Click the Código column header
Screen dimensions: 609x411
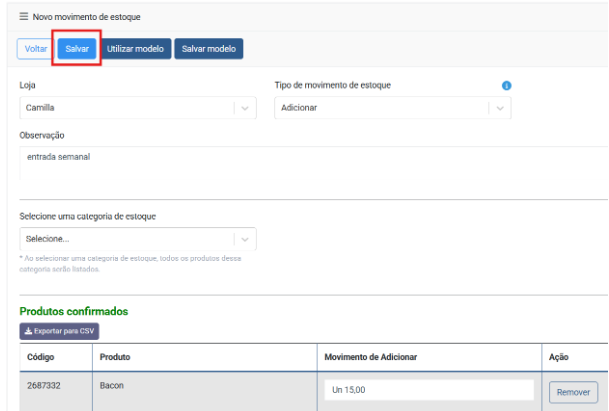[x=41, y=357]
